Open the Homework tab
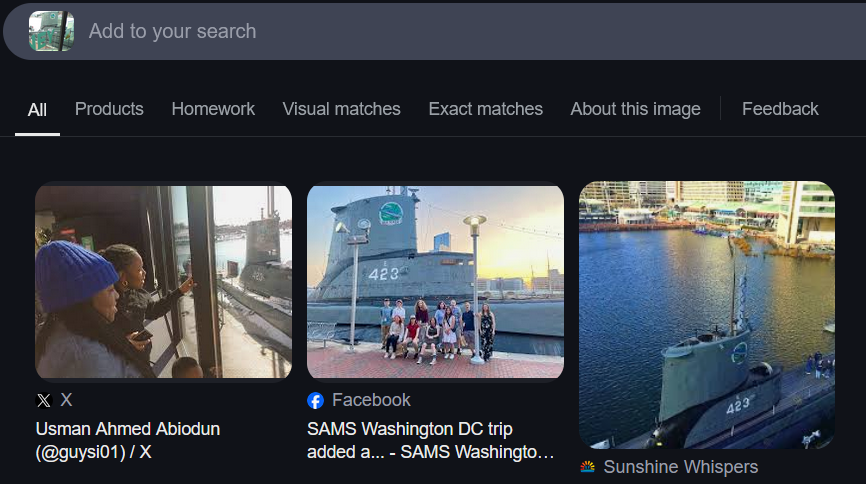The width and height of the screenshot is (866, 484). click(213, 109)
